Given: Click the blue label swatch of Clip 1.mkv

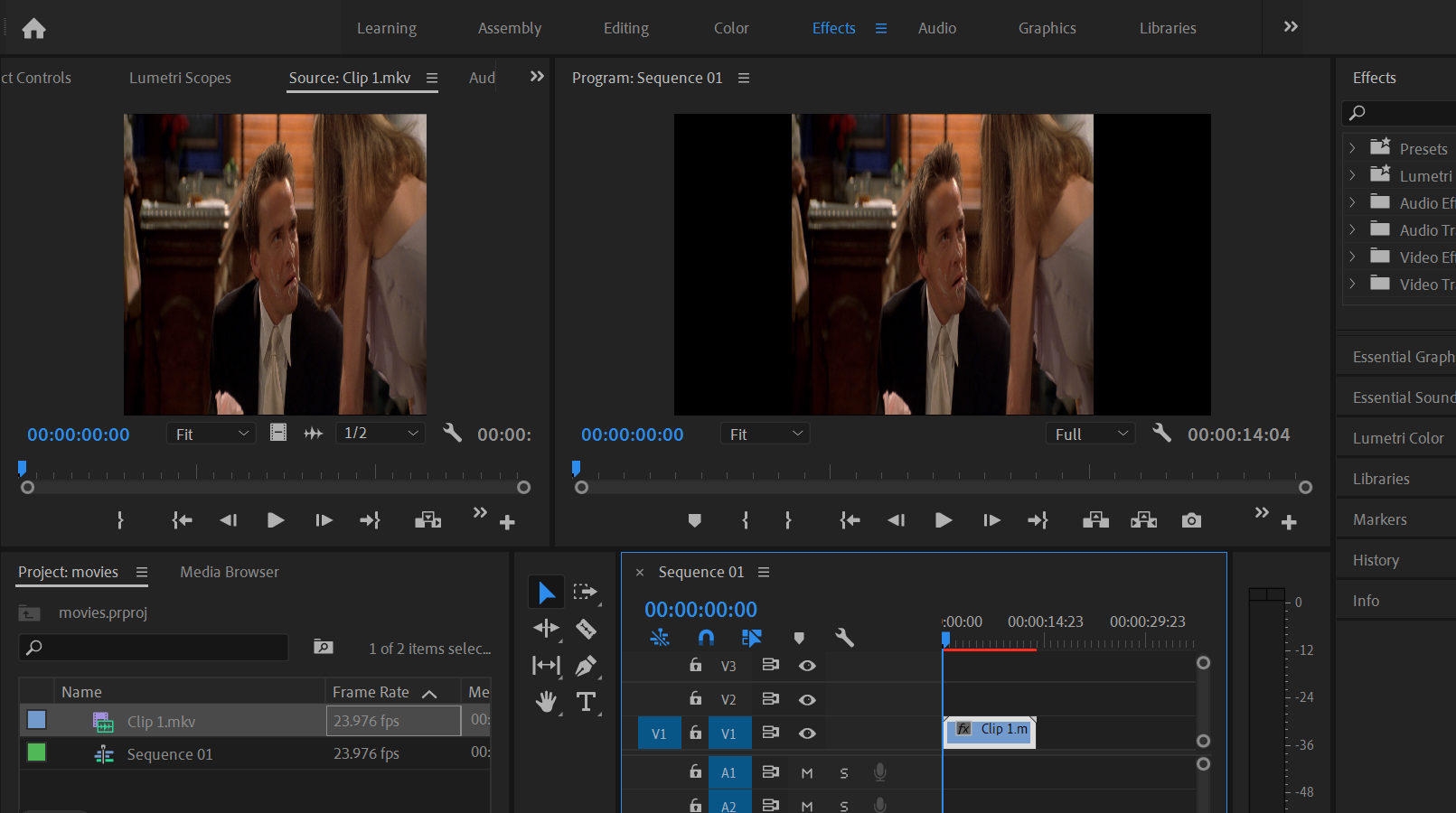Looking at the screenshot, I should pos(37,720).
